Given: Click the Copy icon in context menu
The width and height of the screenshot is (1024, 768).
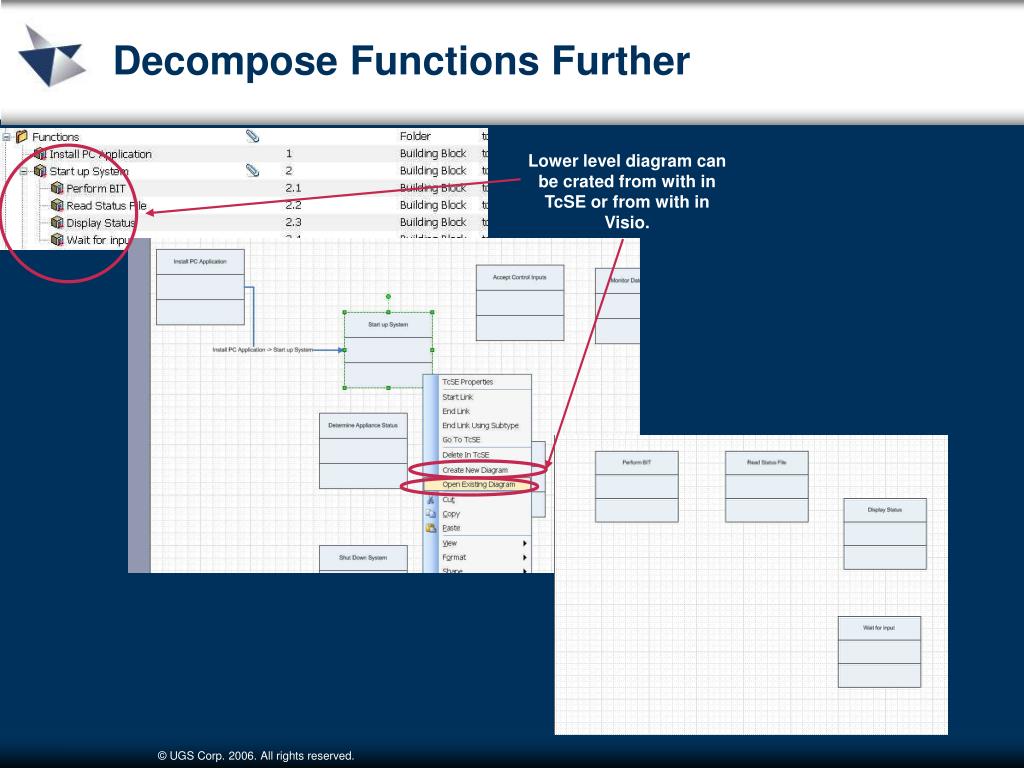Looking at the screenshot, I should [x=431, y=514].
